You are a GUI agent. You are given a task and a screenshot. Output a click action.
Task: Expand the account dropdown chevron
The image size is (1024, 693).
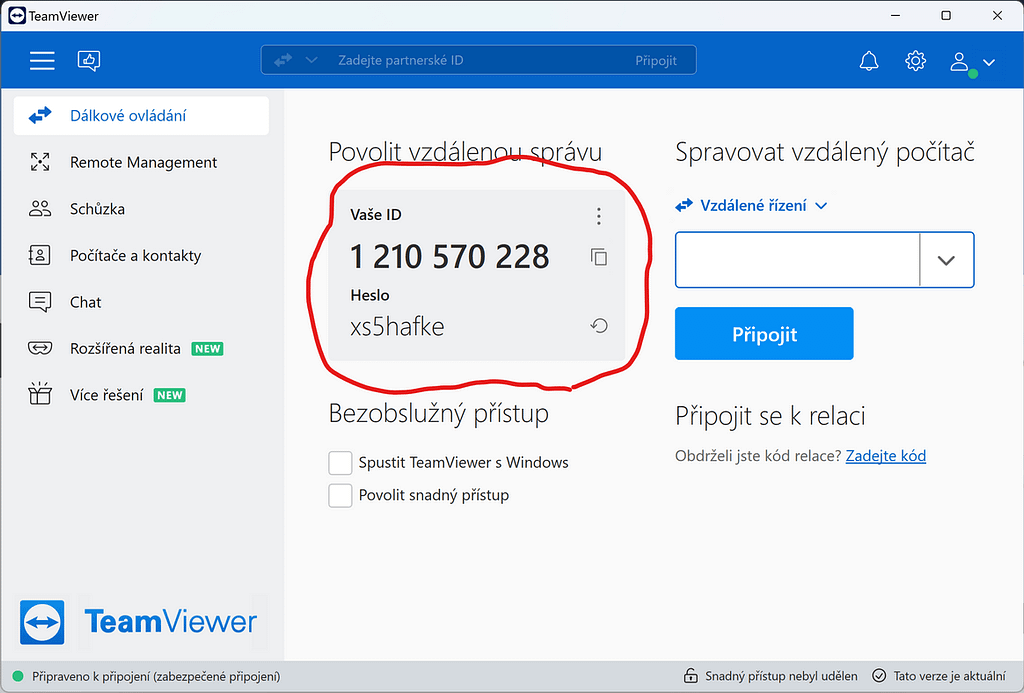(989, 63)
